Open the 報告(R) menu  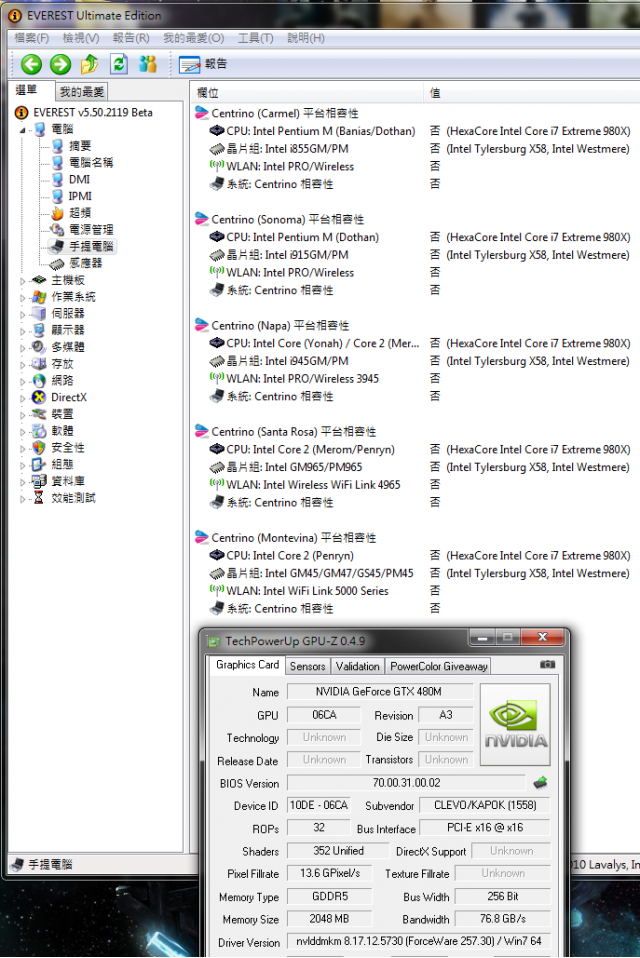(x=131, y=38)
